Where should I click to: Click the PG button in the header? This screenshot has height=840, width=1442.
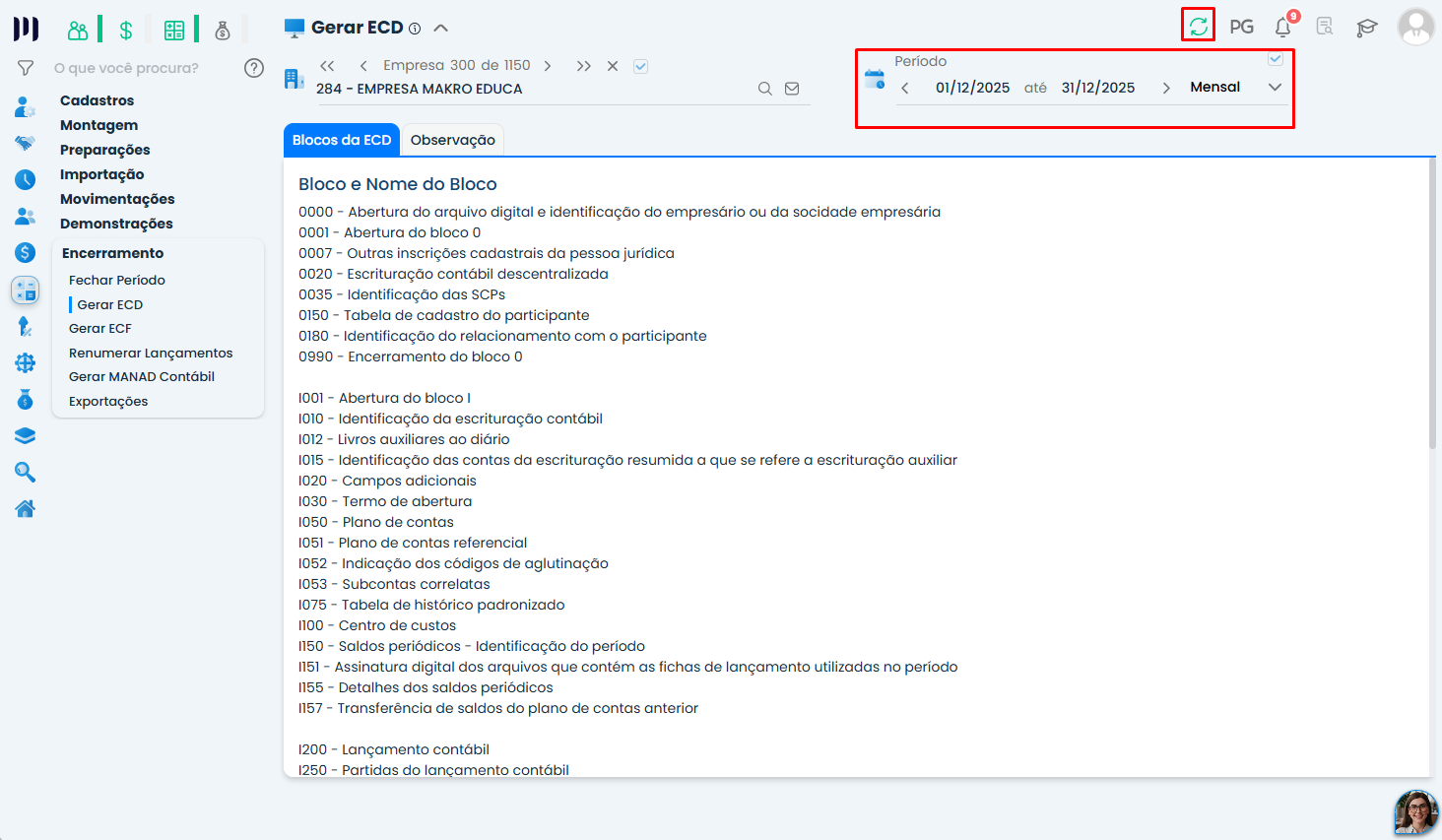coord(1242,27)
